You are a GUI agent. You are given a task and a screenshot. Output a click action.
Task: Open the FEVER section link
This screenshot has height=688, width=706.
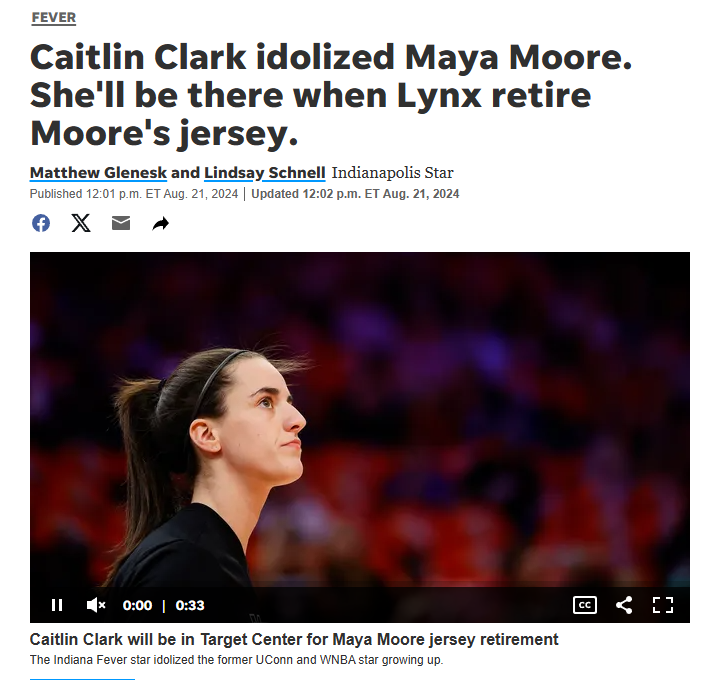(x=54, y=18)
